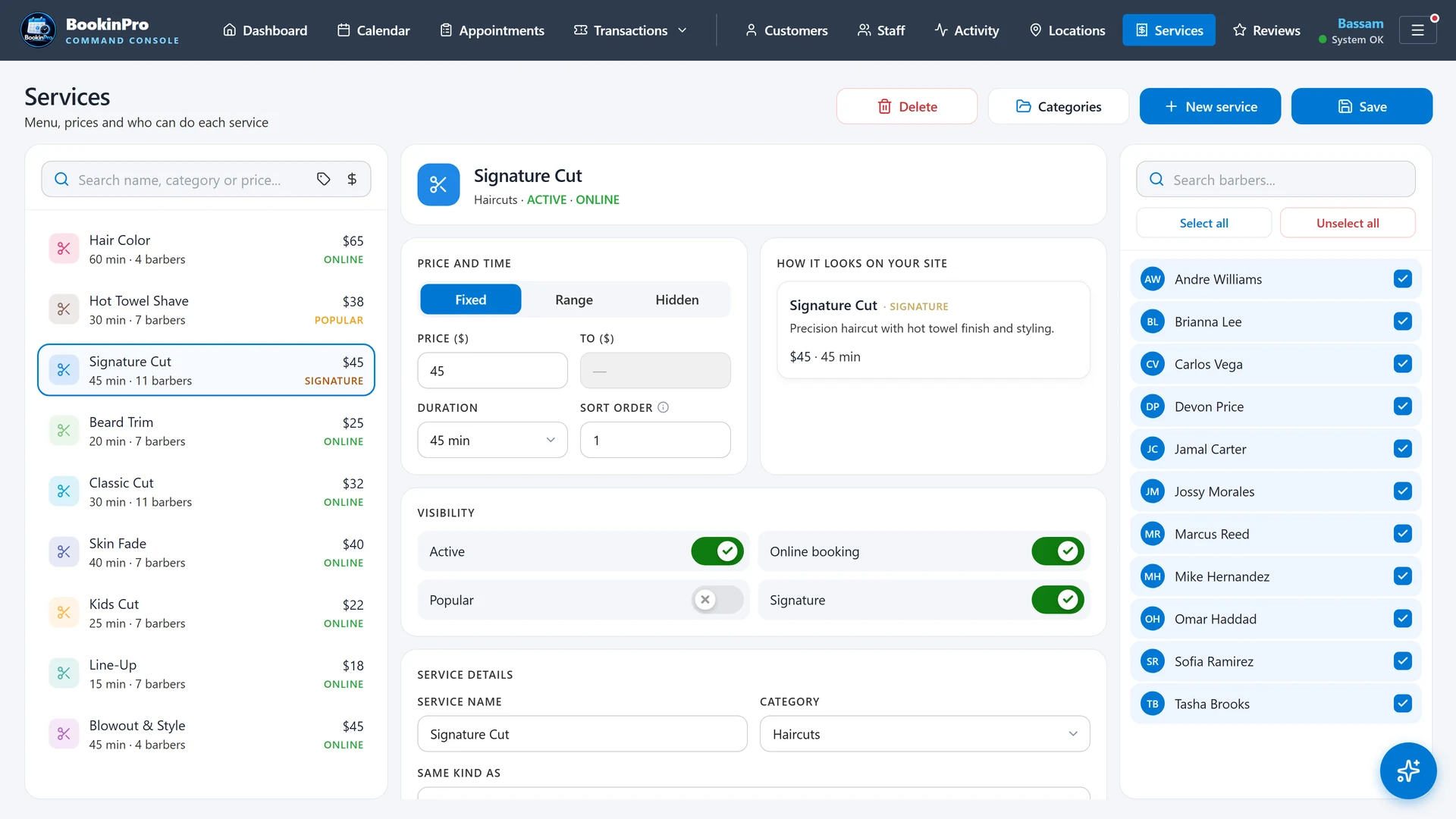
Task: Click the Skin Fade scissors icon
Action: (64, 552)
